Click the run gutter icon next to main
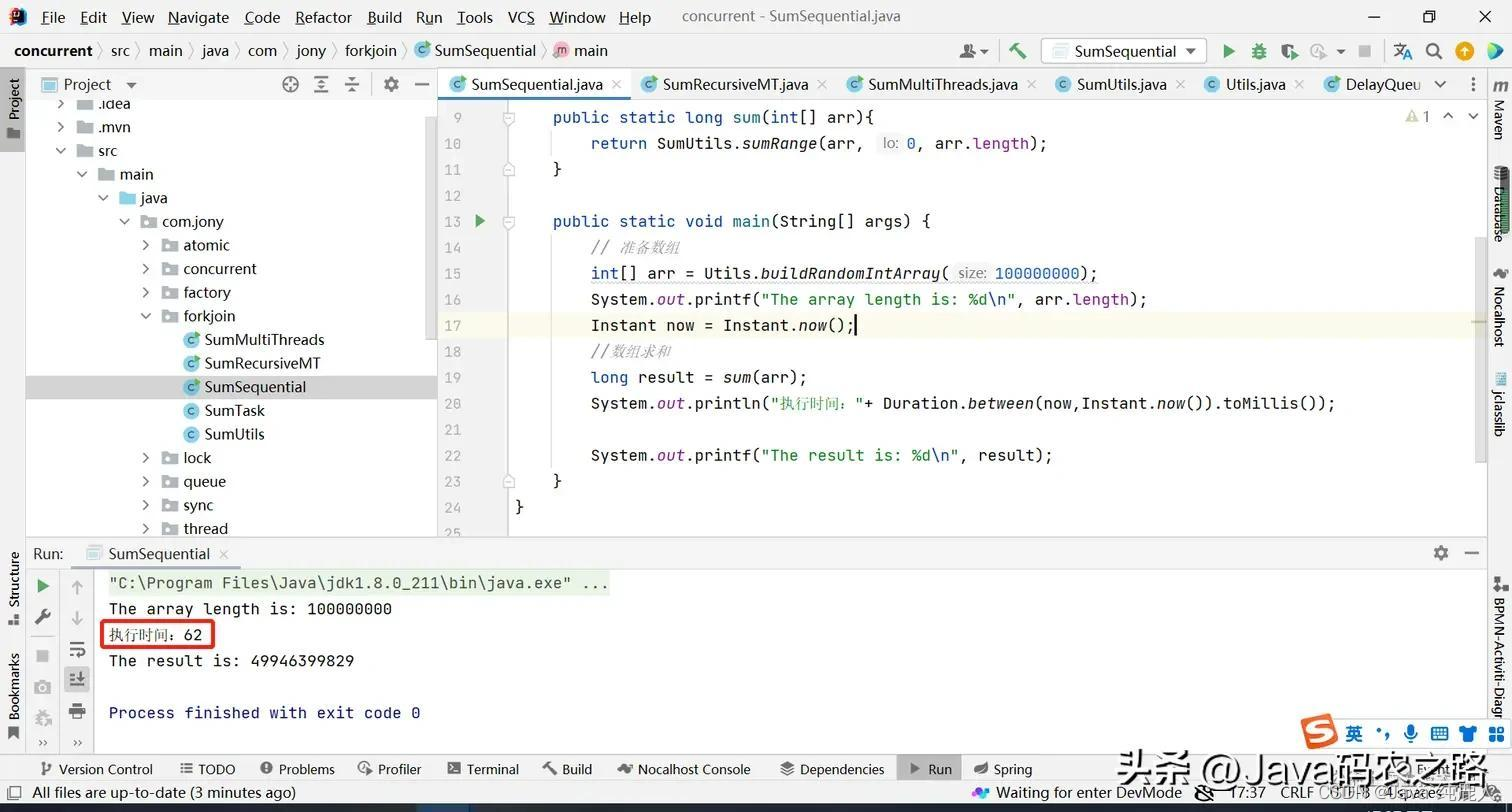The width and height of the screenshot is (1512, 812). pyautogui.click(x=480, y=221)
